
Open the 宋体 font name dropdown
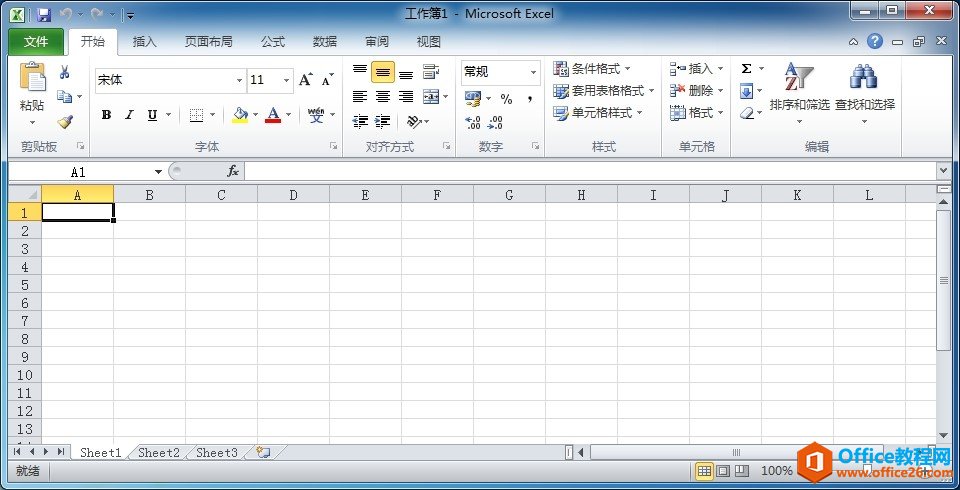[x=239, y=80]
